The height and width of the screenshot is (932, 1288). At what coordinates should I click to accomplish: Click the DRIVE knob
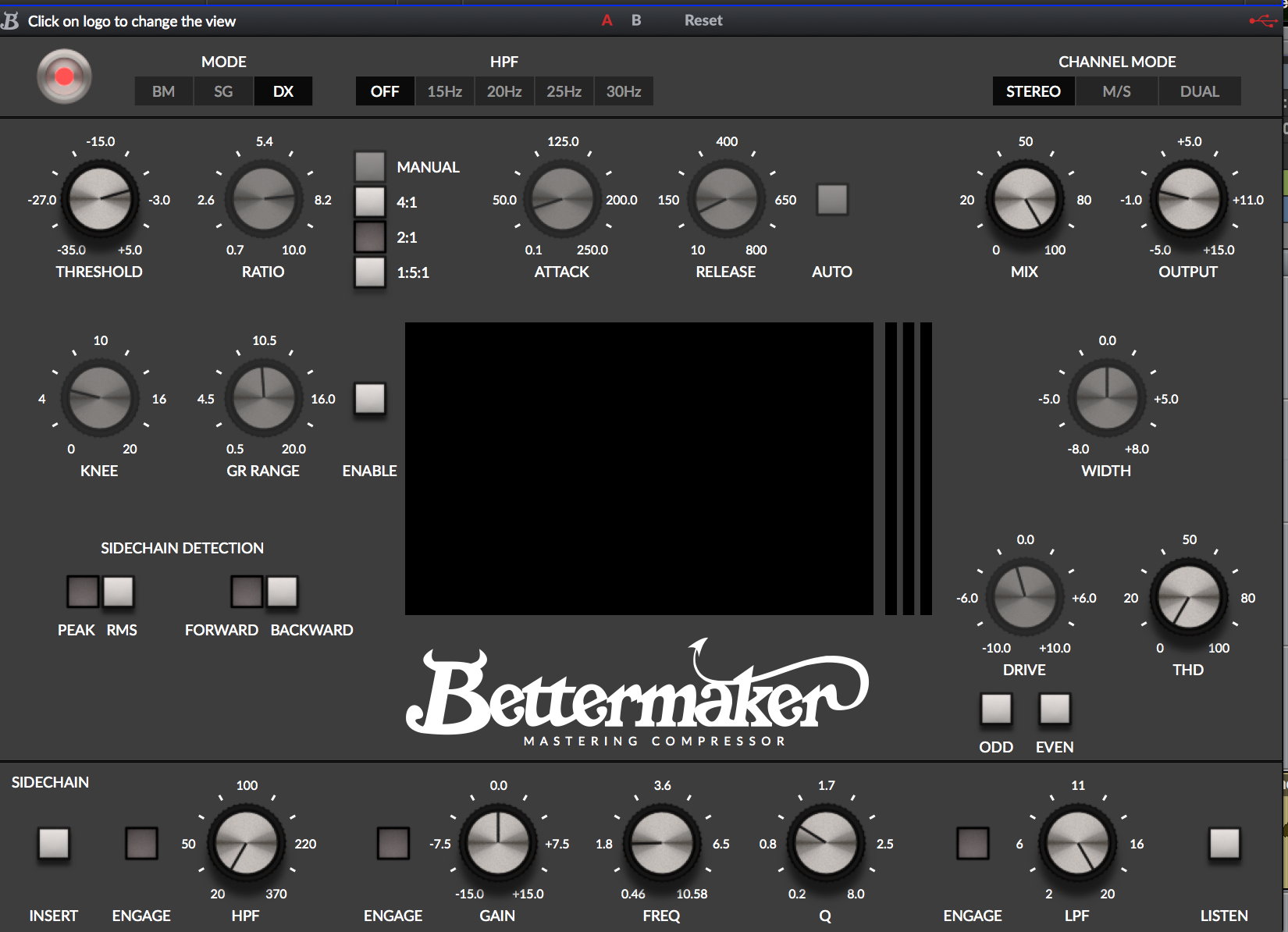1025,597
